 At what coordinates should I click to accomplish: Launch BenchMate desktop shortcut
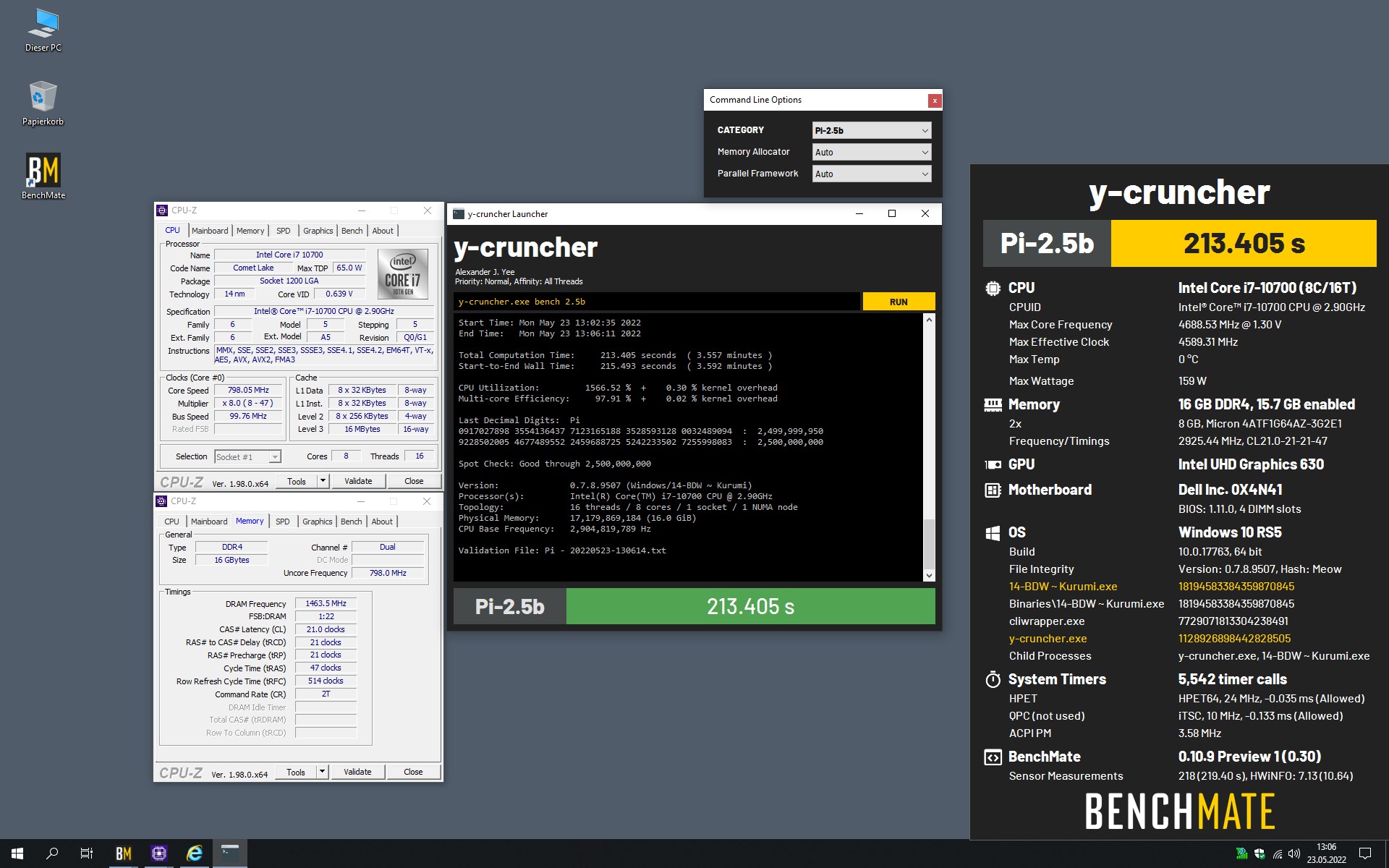click(43, 176)
